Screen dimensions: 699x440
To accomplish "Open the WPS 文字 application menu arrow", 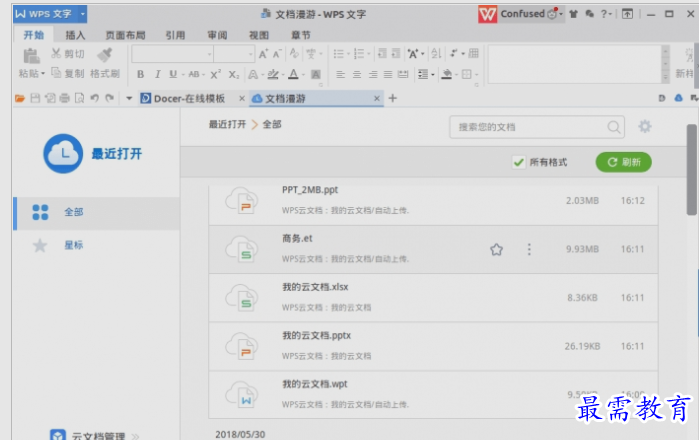I will [x=82, y=14].
